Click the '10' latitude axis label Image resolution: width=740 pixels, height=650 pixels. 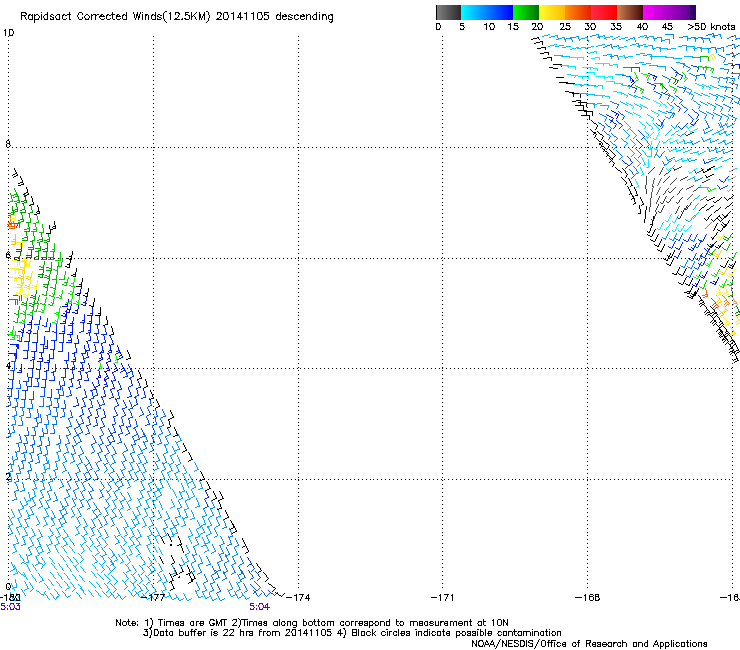point(8,33)
